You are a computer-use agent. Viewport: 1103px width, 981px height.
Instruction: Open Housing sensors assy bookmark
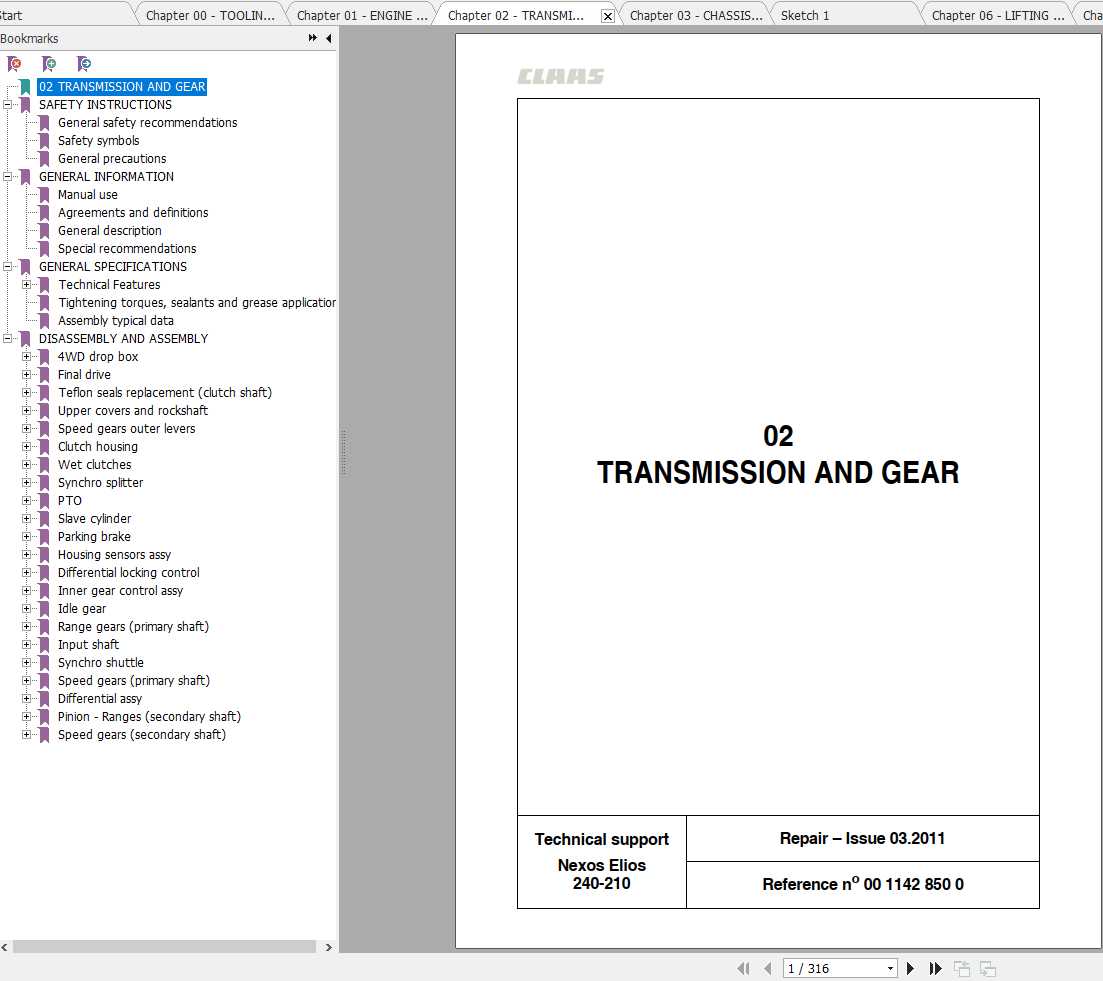[x=114, y=555]
